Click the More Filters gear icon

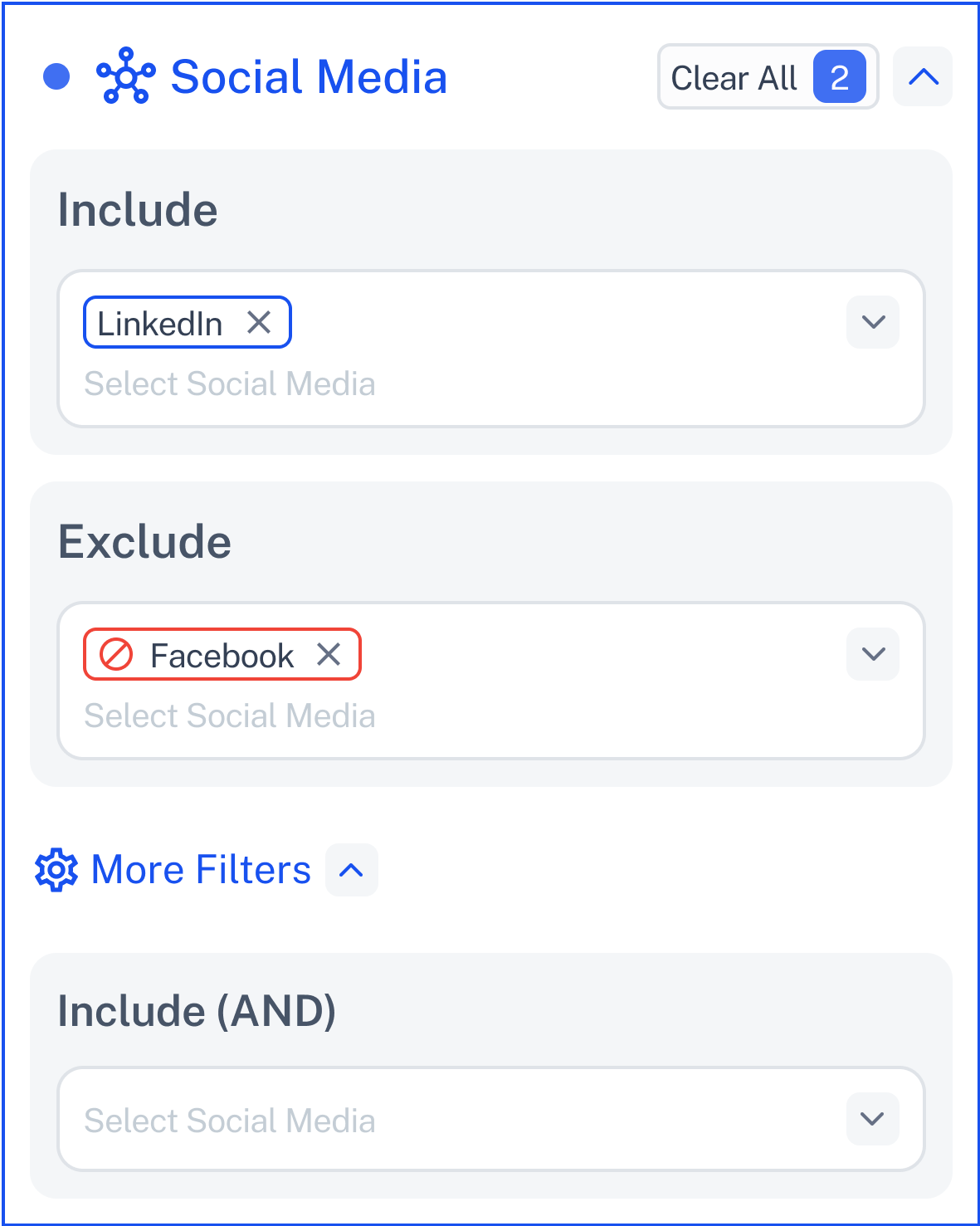[56, 870]
